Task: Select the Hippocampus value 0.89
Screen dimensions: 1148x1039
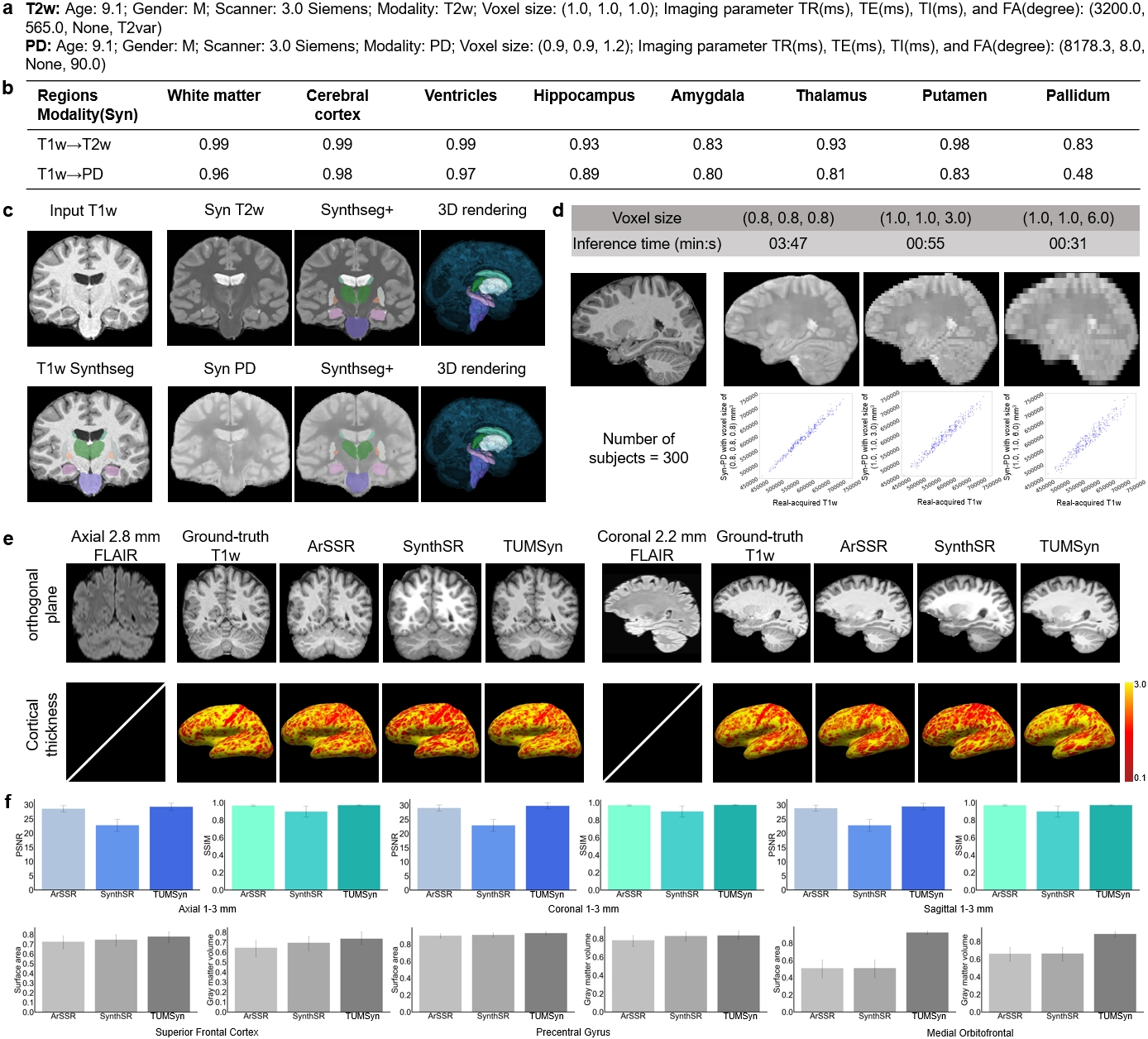Action: [584, 175]
